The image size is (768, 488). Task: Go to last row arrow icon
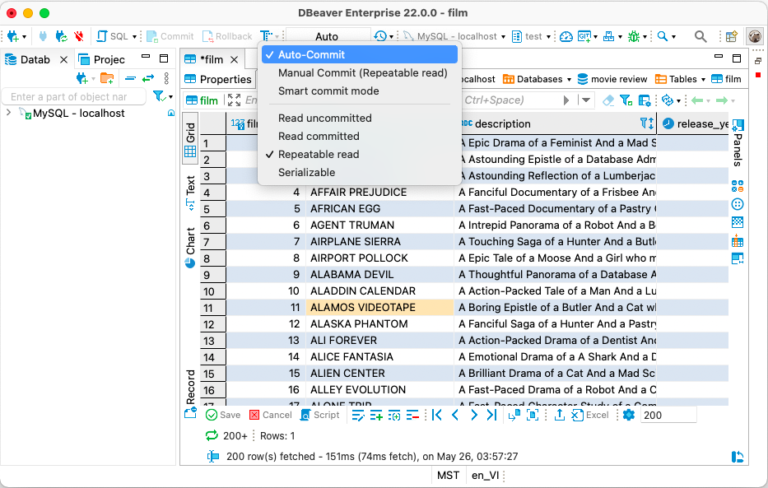point(492,415)
